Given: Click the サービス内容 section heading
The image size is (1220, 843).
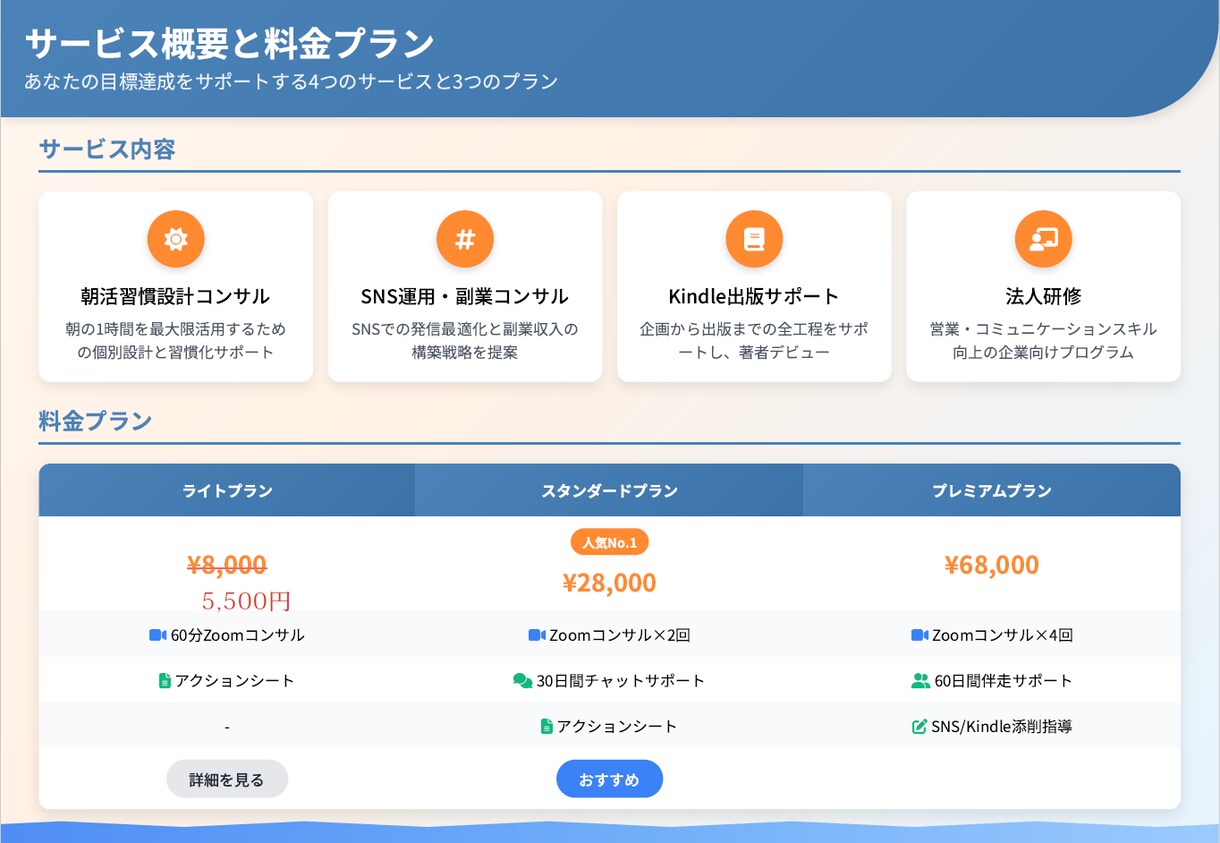Looking at the screenshot, I should coord(107,150).
